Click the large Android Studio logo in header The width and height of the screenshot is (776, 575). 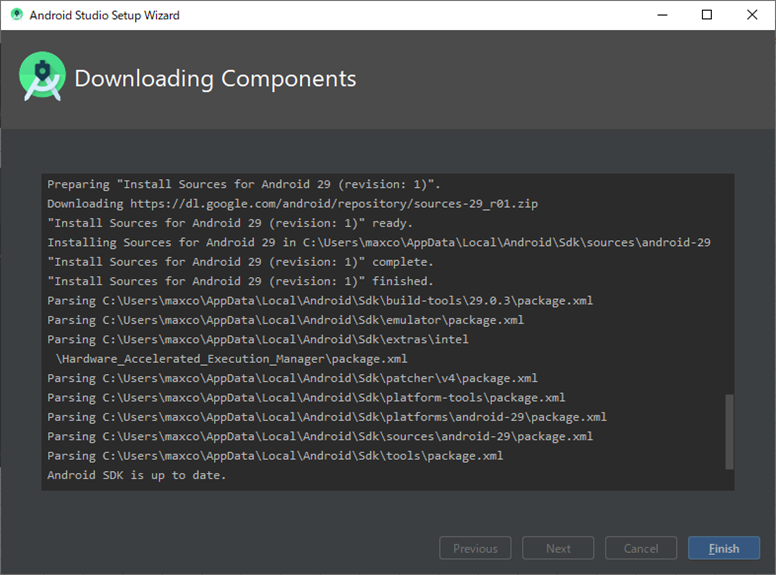tap(42, 76)
